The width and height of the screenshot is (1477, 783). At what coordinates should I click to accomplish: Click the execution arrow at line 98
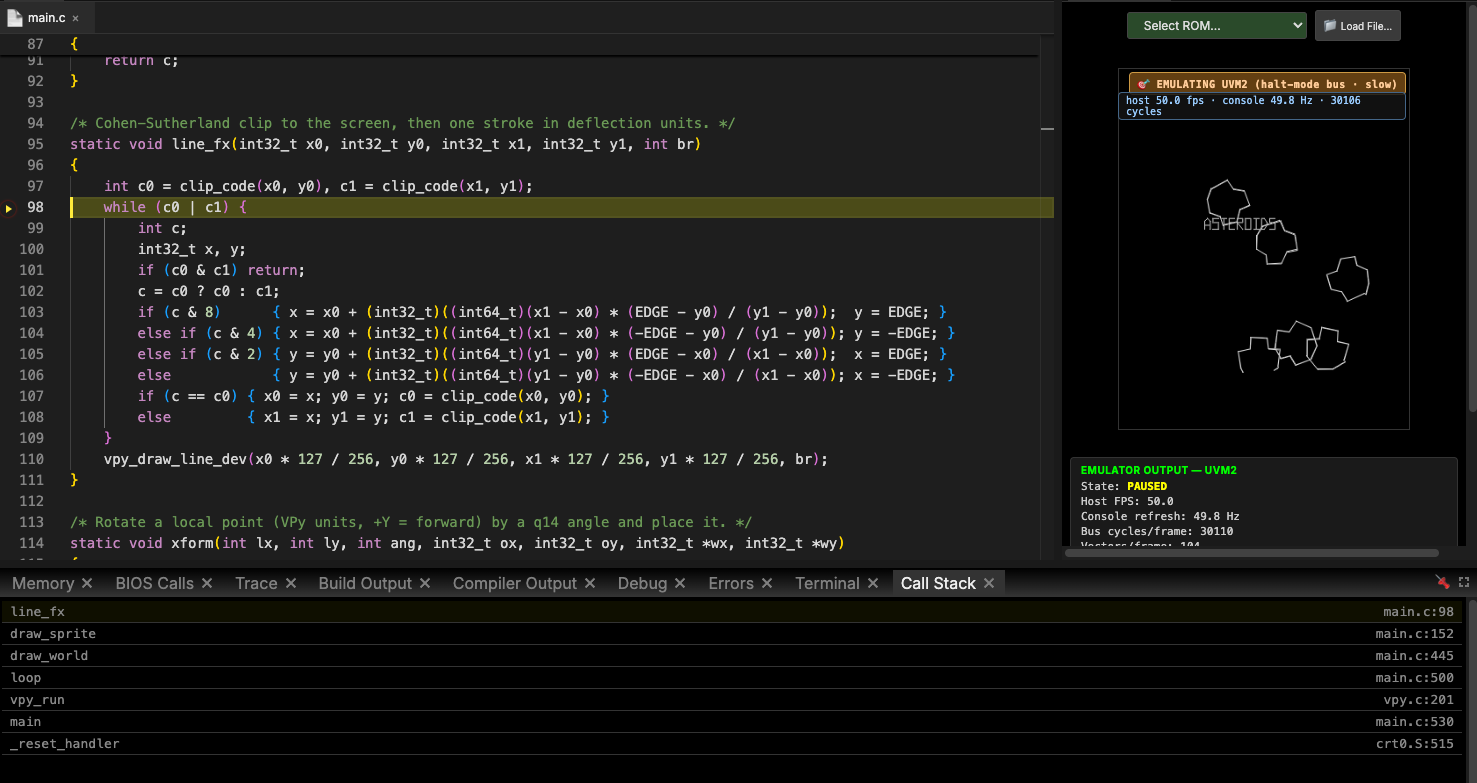(x=9, y=208)
